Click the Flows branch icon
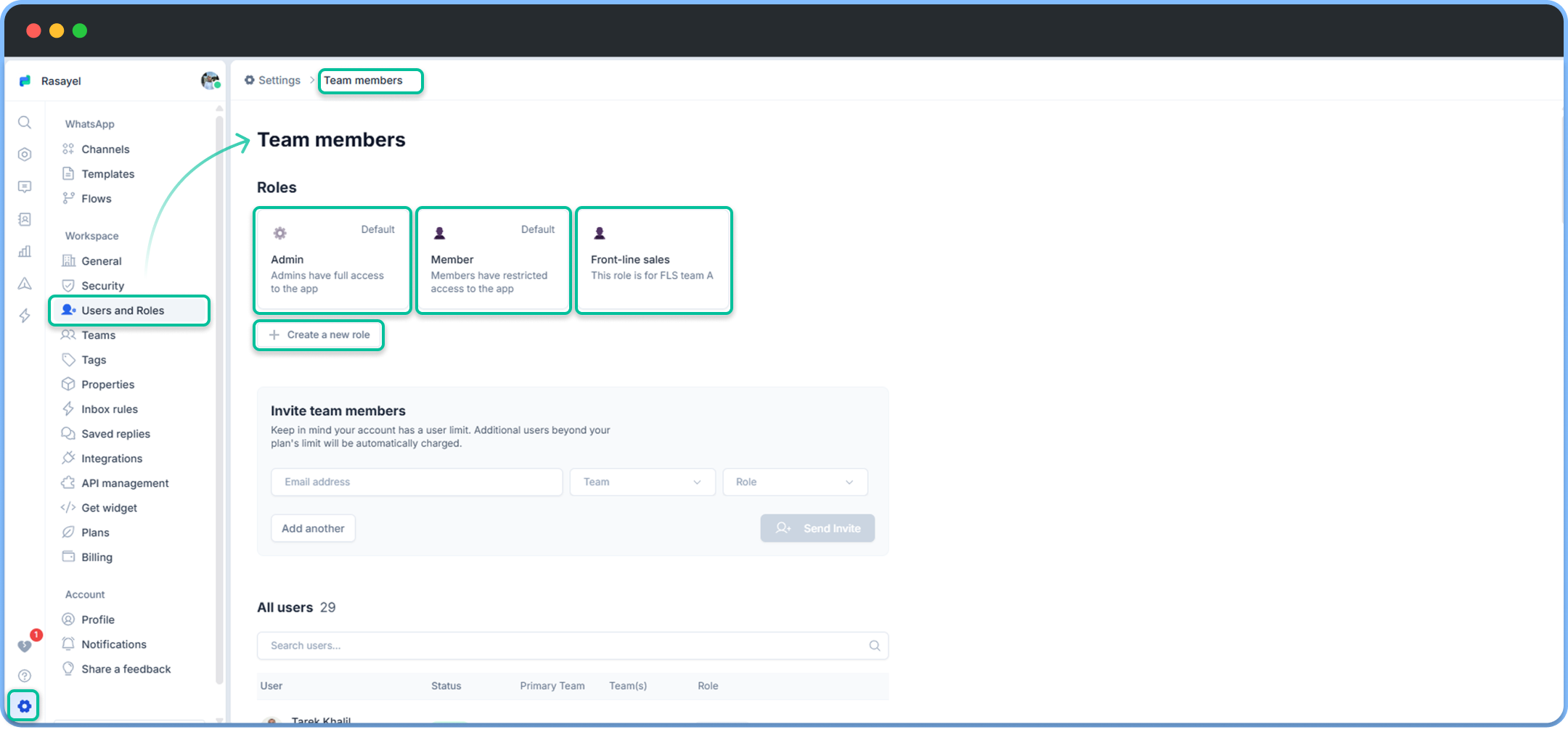Screen dimensions: 1568x735 coord(68,198)
